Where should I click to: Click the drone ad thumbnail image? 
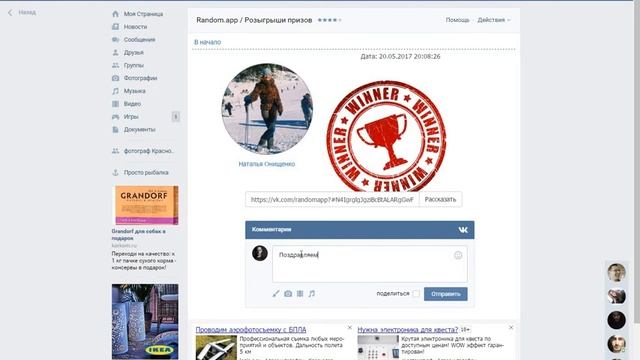pos(216,347)
